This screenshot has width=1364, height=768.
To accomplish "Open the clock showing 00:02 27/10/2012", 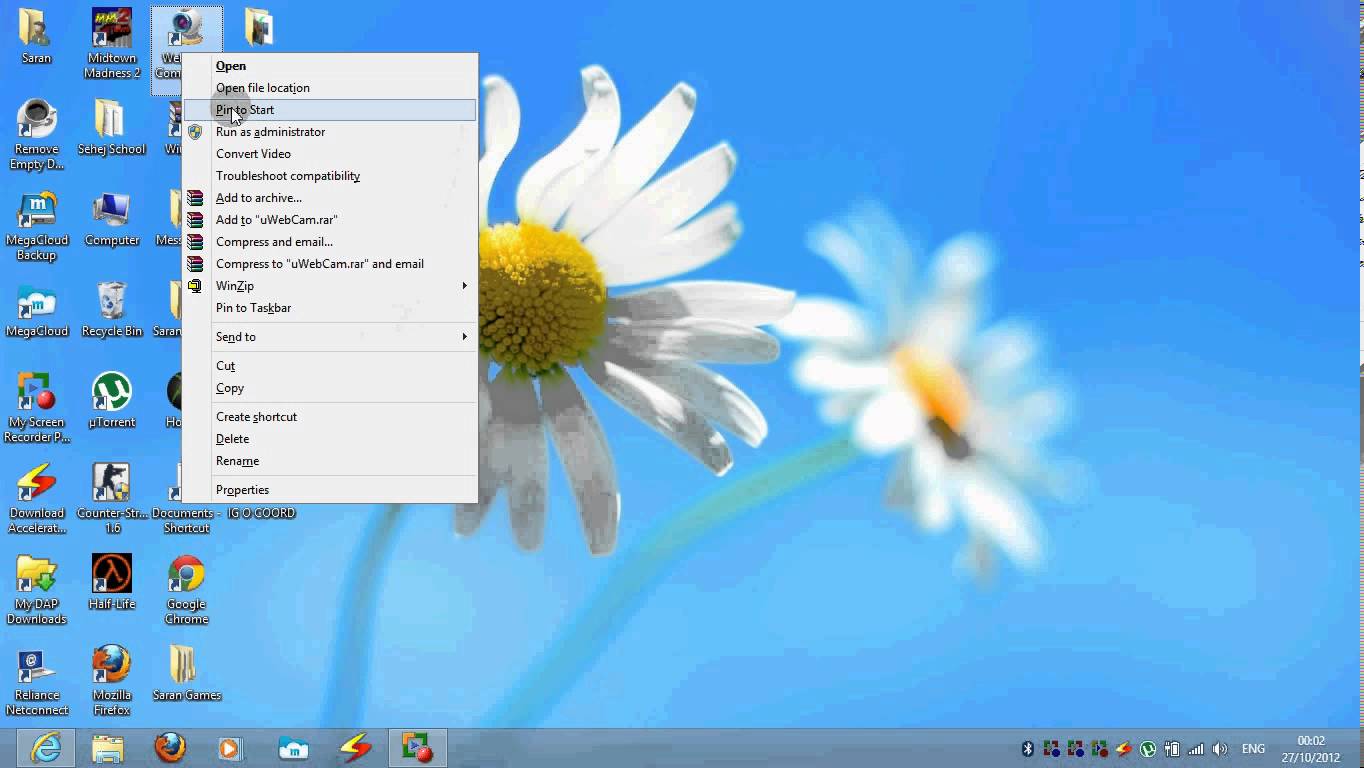I will tap(1311, 749).
